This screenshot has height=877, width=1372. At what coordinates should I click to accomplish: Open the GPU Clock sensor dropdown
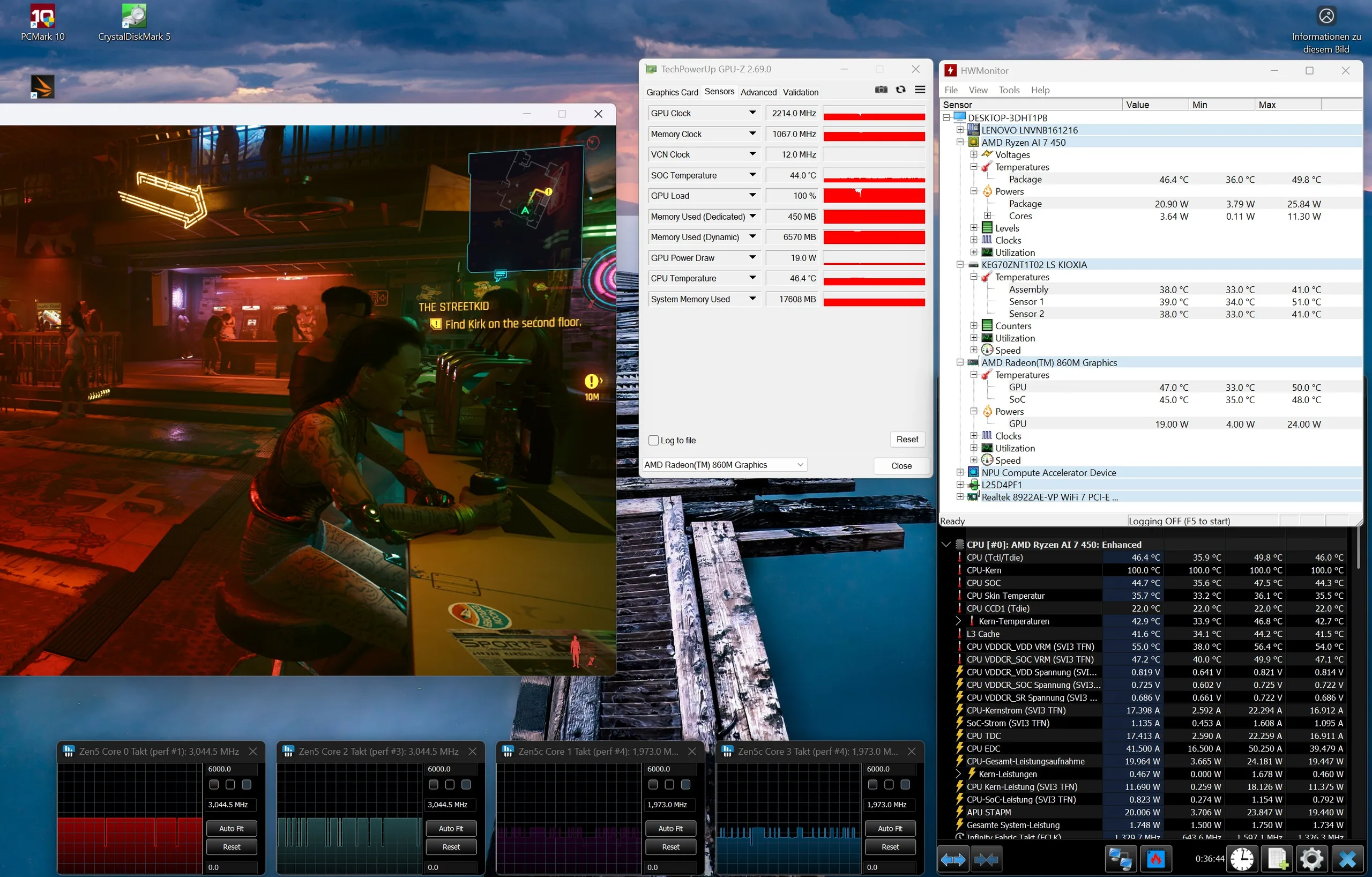point(752,113)
